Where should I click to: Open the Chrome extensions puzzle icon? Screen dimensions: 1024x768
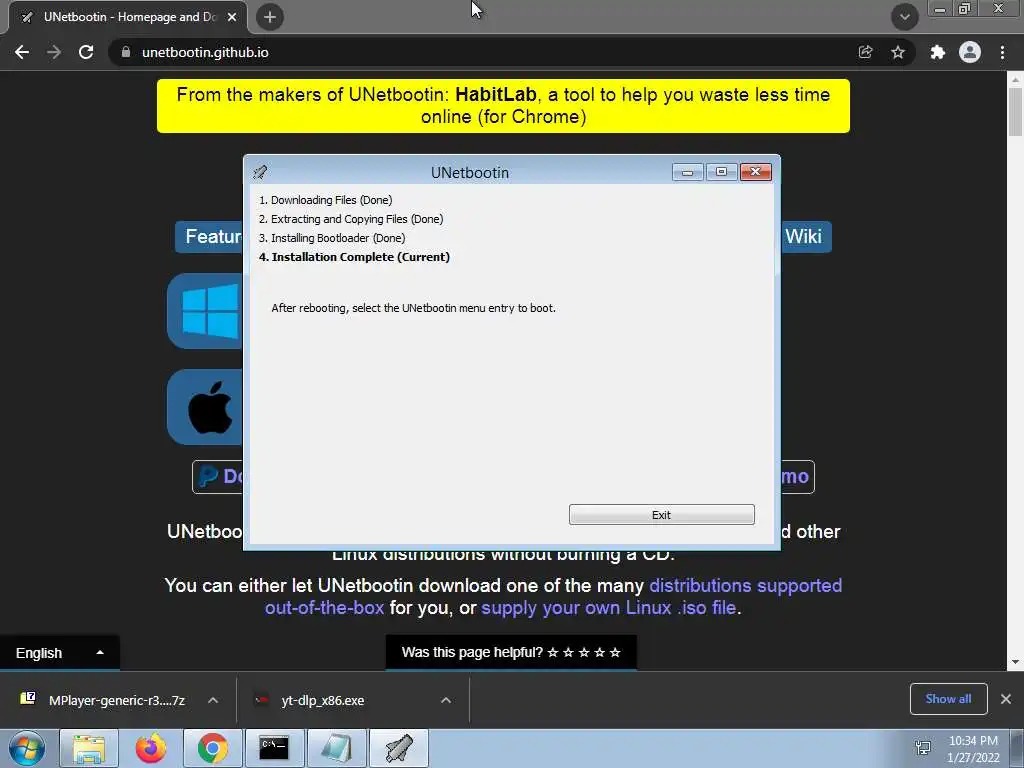(938, 52)
